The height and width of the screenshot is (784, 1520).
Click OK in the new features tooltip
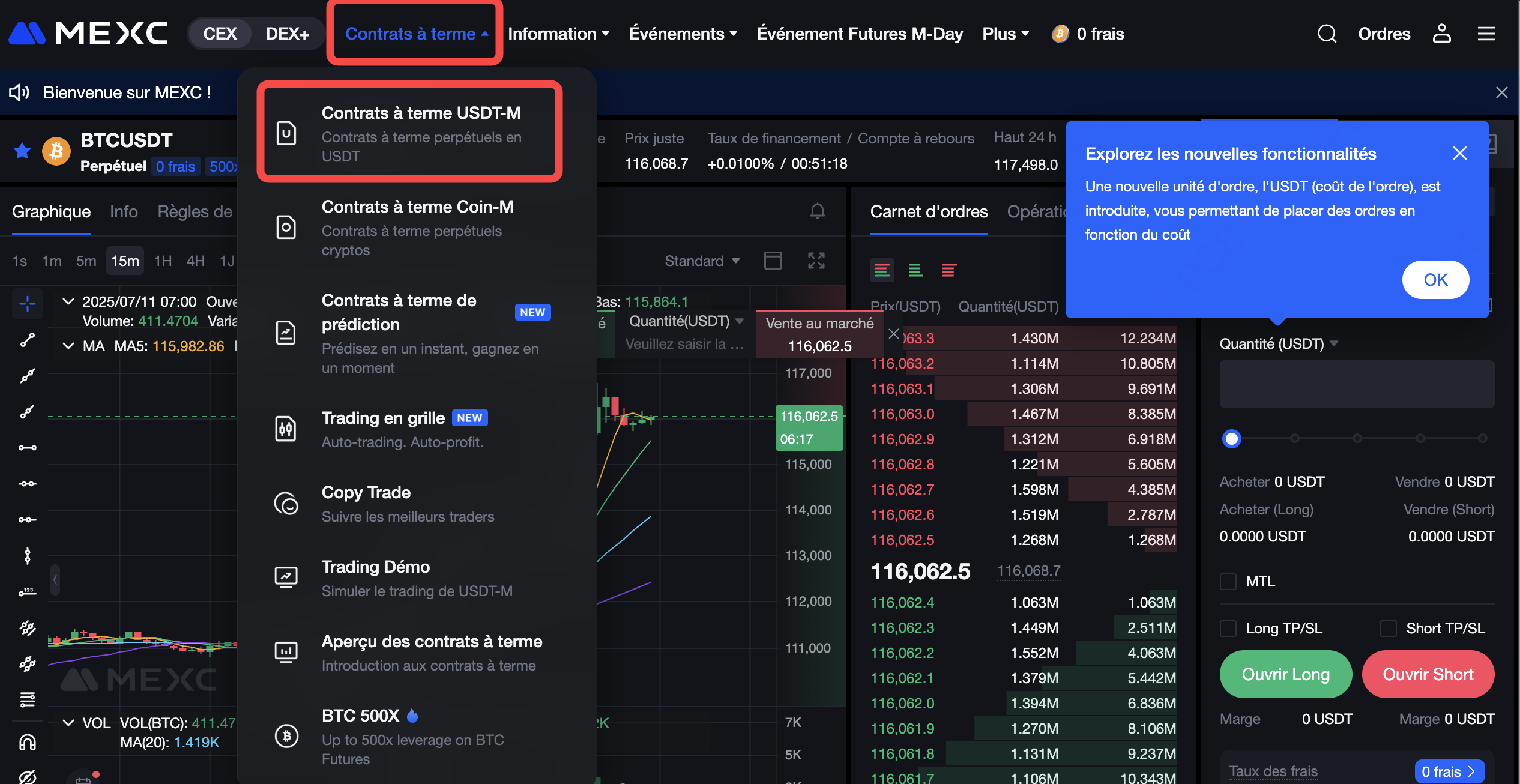(x=1435, y=280)
